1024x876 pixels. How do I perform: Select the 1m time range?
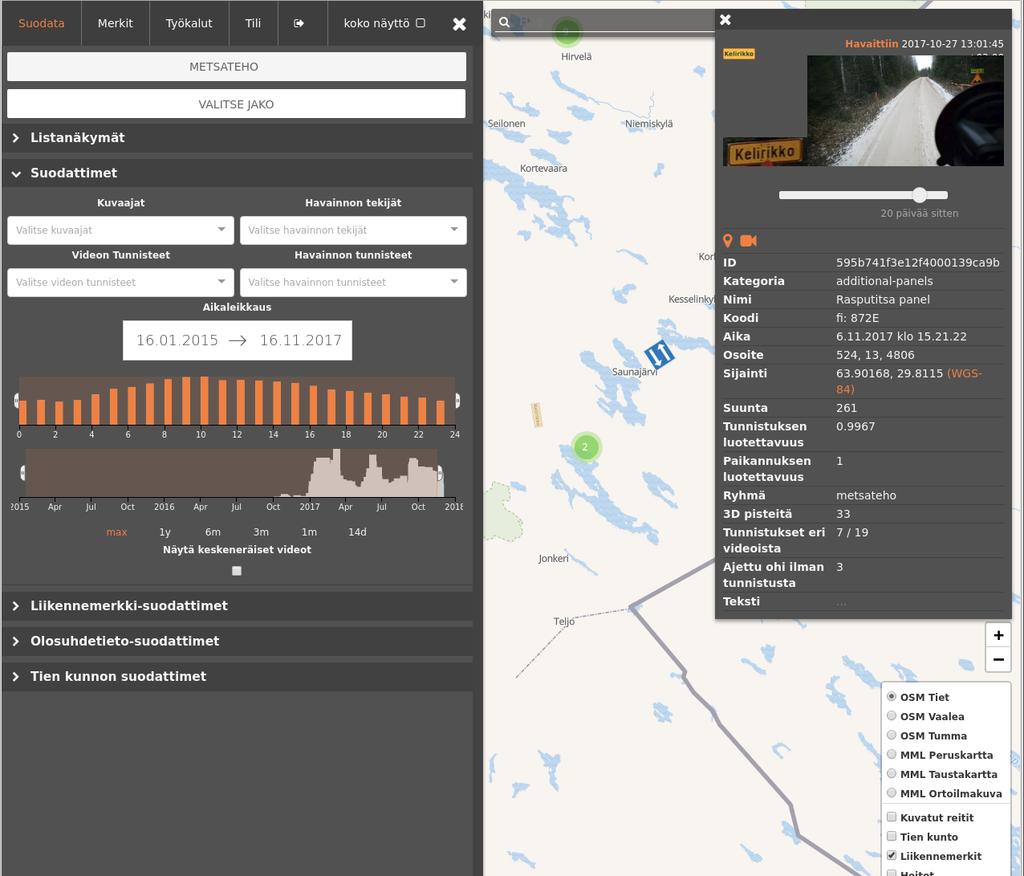pyautogui.click(x=309, y=532)
